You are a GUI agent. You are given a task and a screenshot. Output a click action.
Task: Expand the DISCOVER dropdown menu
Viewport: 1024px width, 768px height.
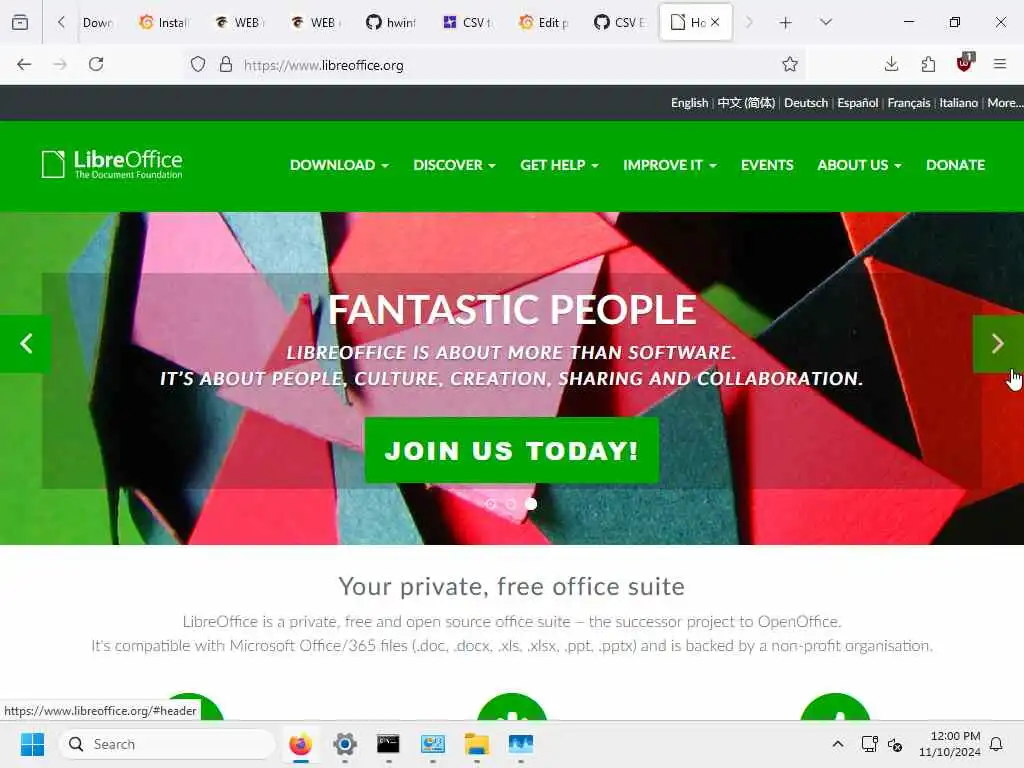pos(454,165)
